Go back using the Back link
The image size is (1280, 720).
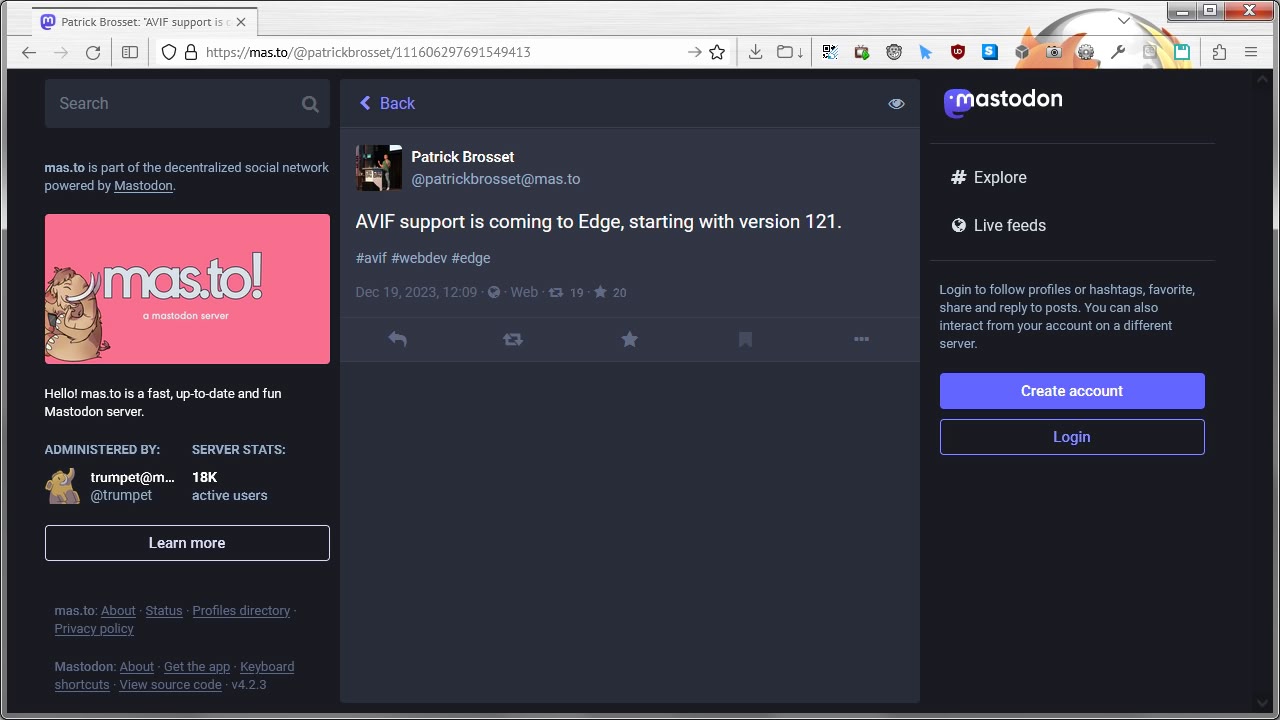[387, 103]
